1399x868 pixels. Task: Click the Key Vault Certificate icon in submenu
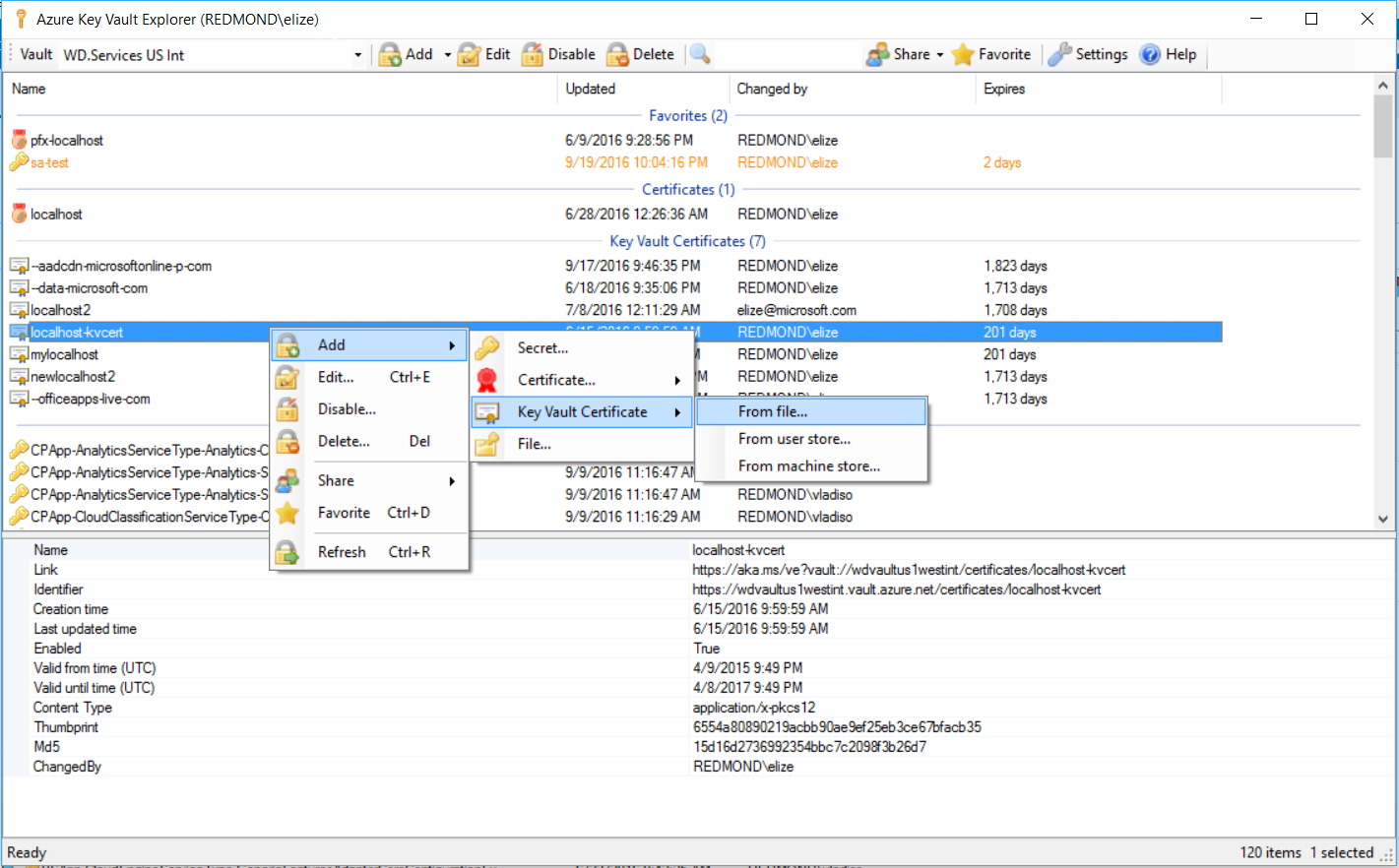(487, 412)
